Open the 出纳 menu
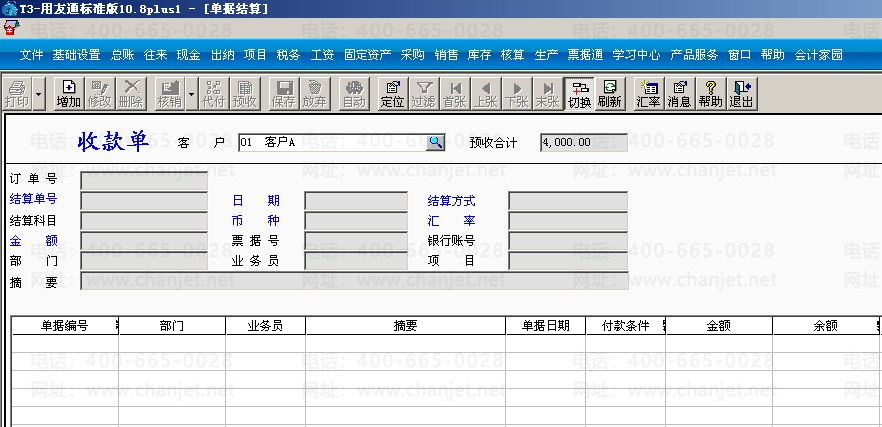 point(223,55)
